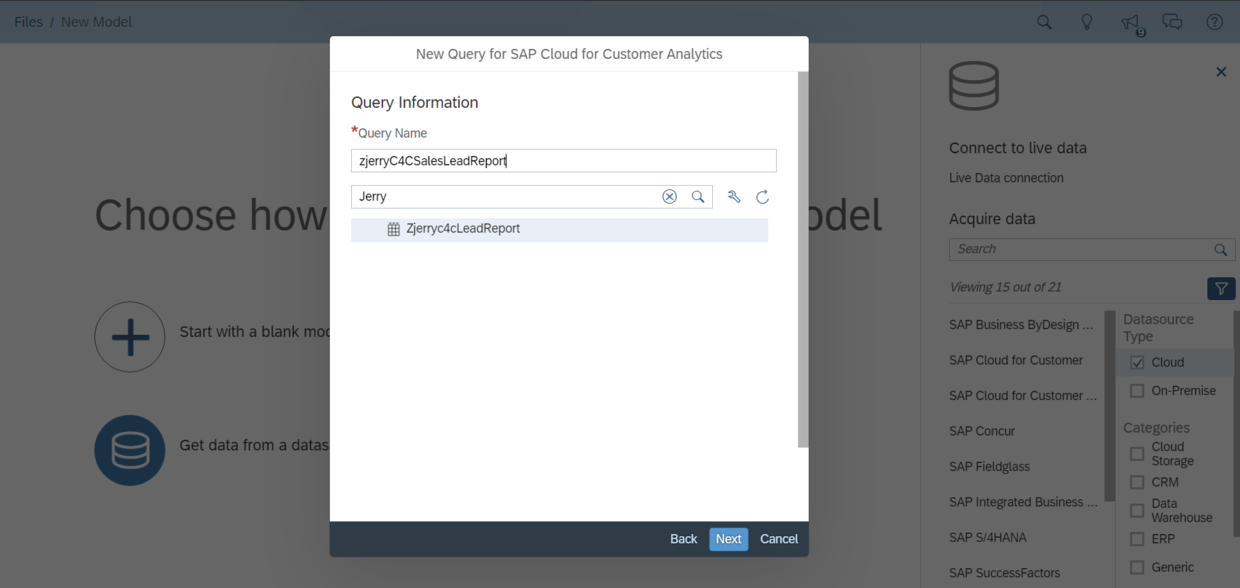1240x588 pixels.
Task: Select SAP Fieldglass datasource
Action: [989, 466]
